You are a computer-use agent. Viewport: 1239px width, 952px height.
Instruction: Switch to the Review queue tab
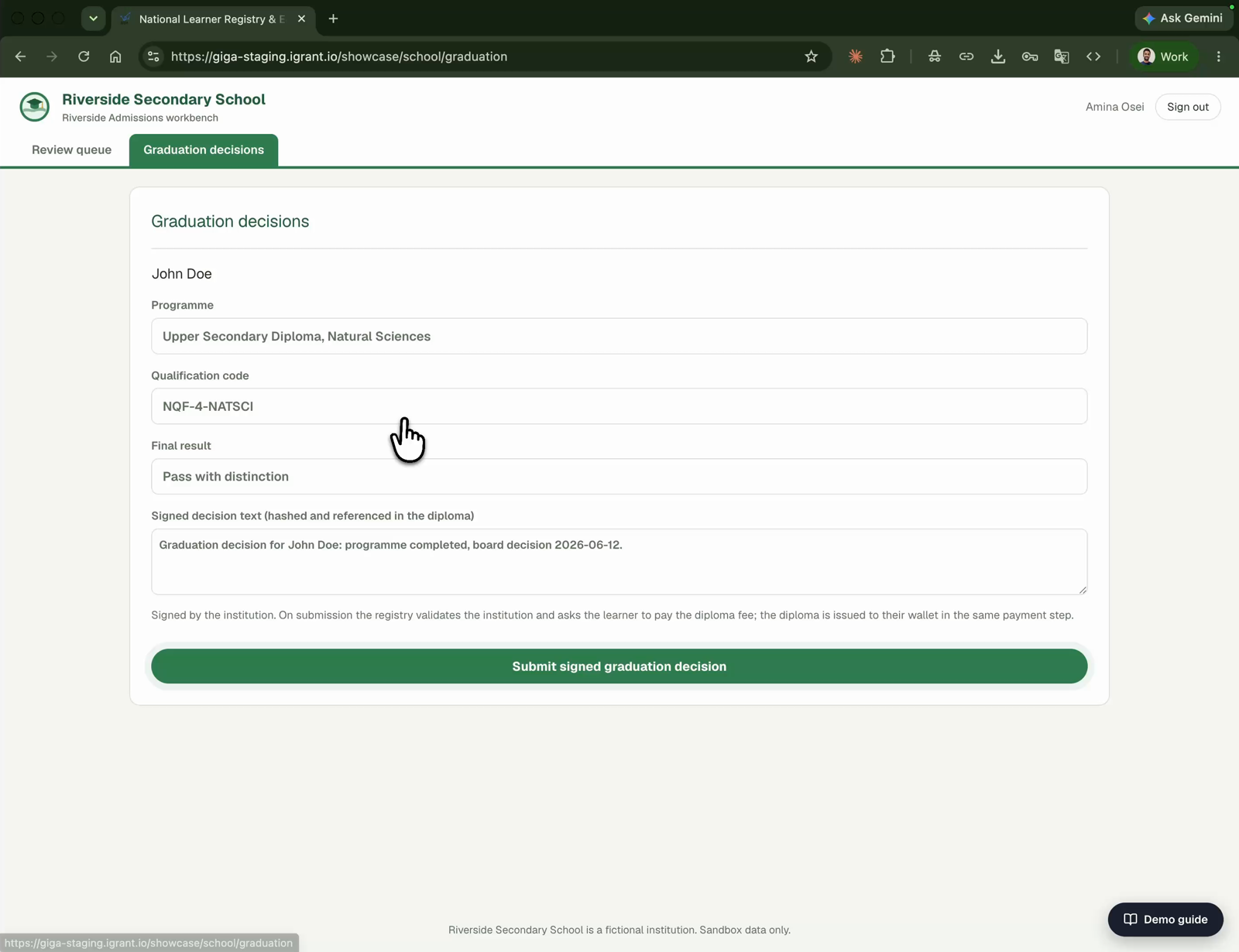pos(71,150)
